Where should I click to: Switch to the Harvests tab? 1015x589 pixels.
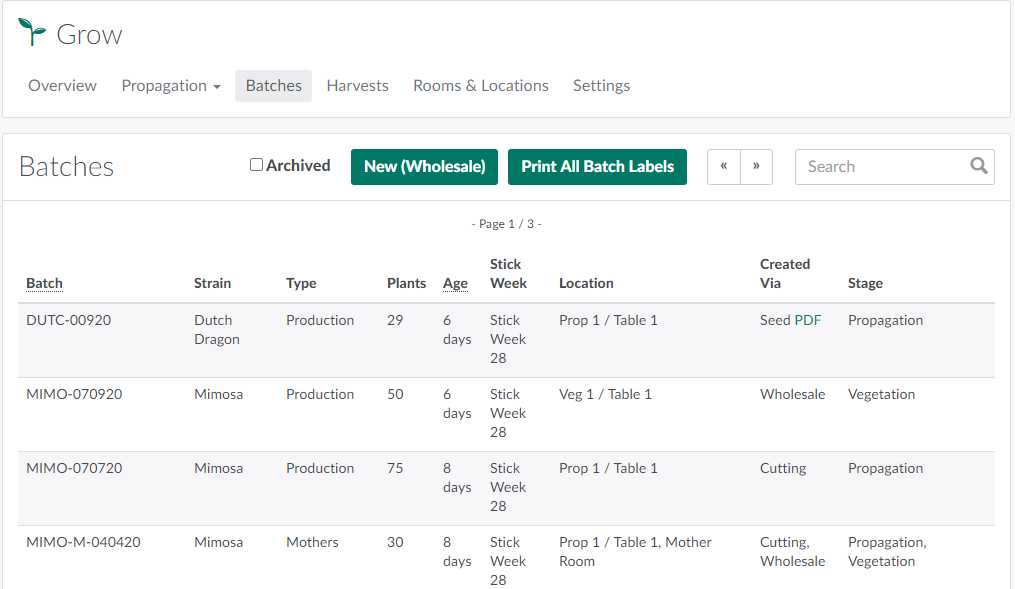(357, 86)
